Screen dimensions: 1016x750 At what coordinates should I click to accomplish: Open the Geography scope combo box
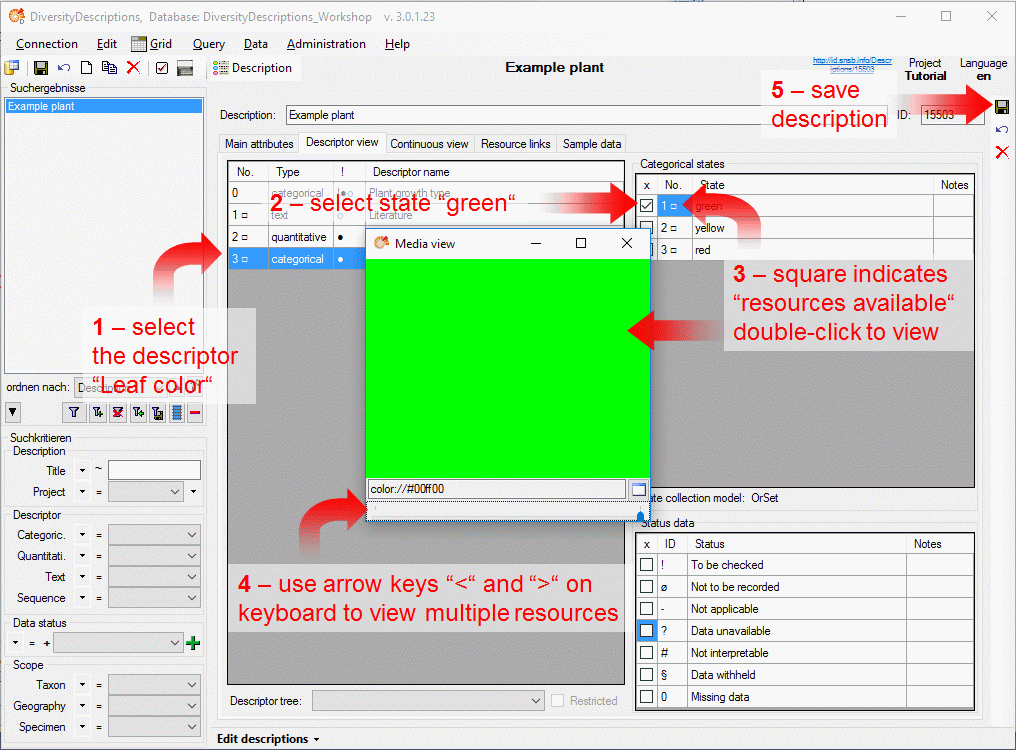pos(154,706)
